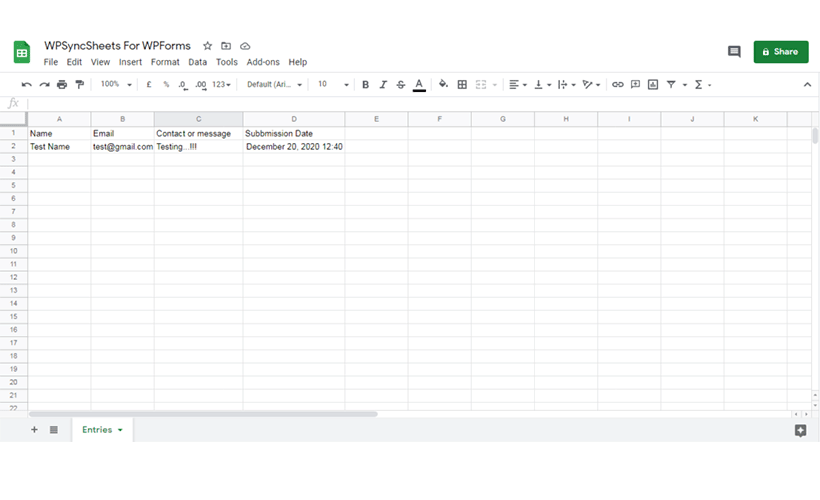Decrease decimal places
This screenshot has height=500, width=820.
[183, 85]
